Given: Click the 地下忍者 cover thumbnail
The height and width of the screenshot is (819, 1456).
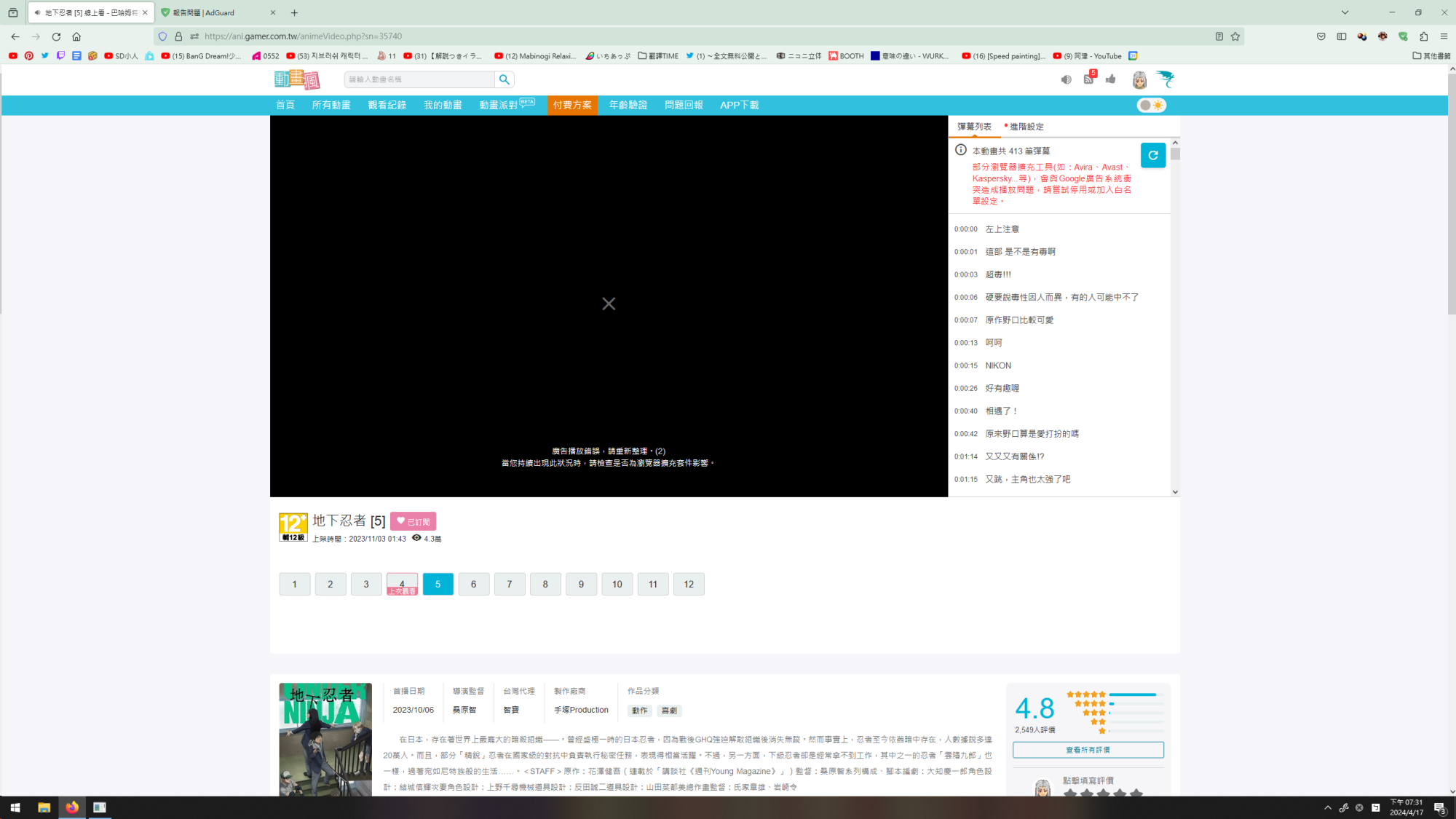Looking at the screenshot, I should 325,739.
